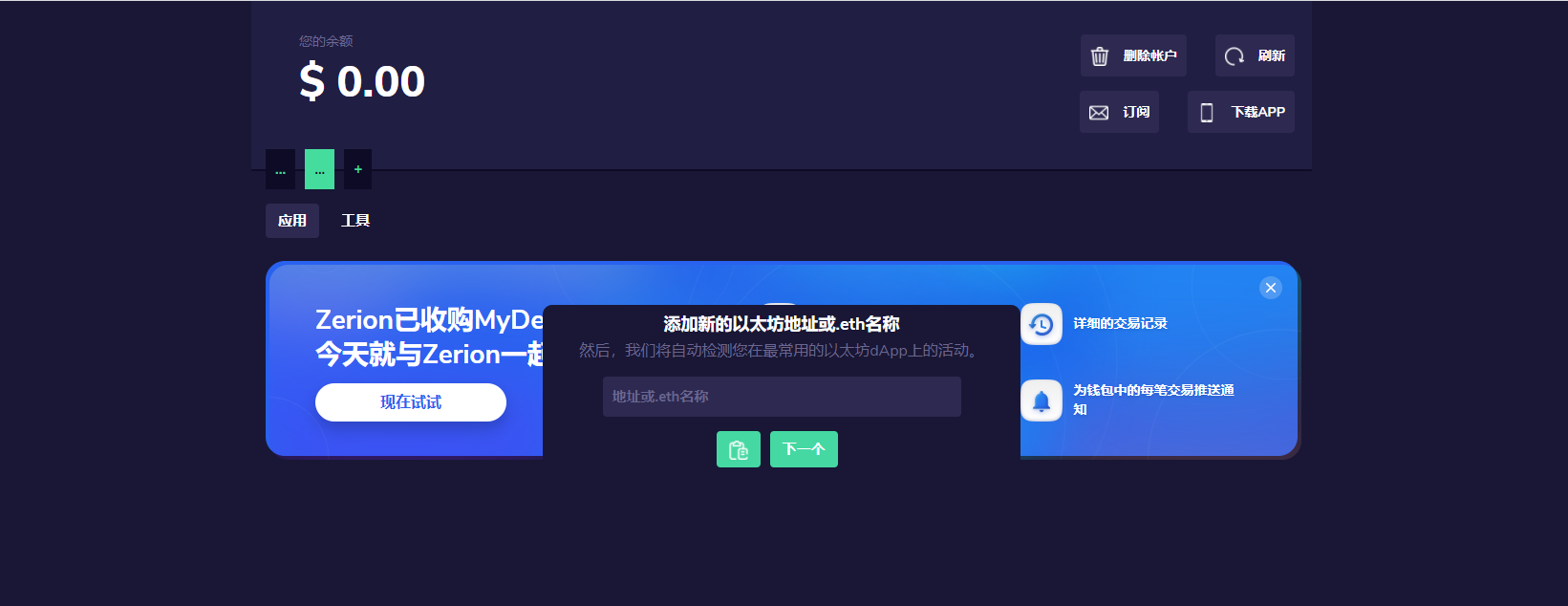The height and width of the screenshot is (606, 1568).
Task: Click the Zerion已收购MyDe banner headline
Action: click(429, 319)
